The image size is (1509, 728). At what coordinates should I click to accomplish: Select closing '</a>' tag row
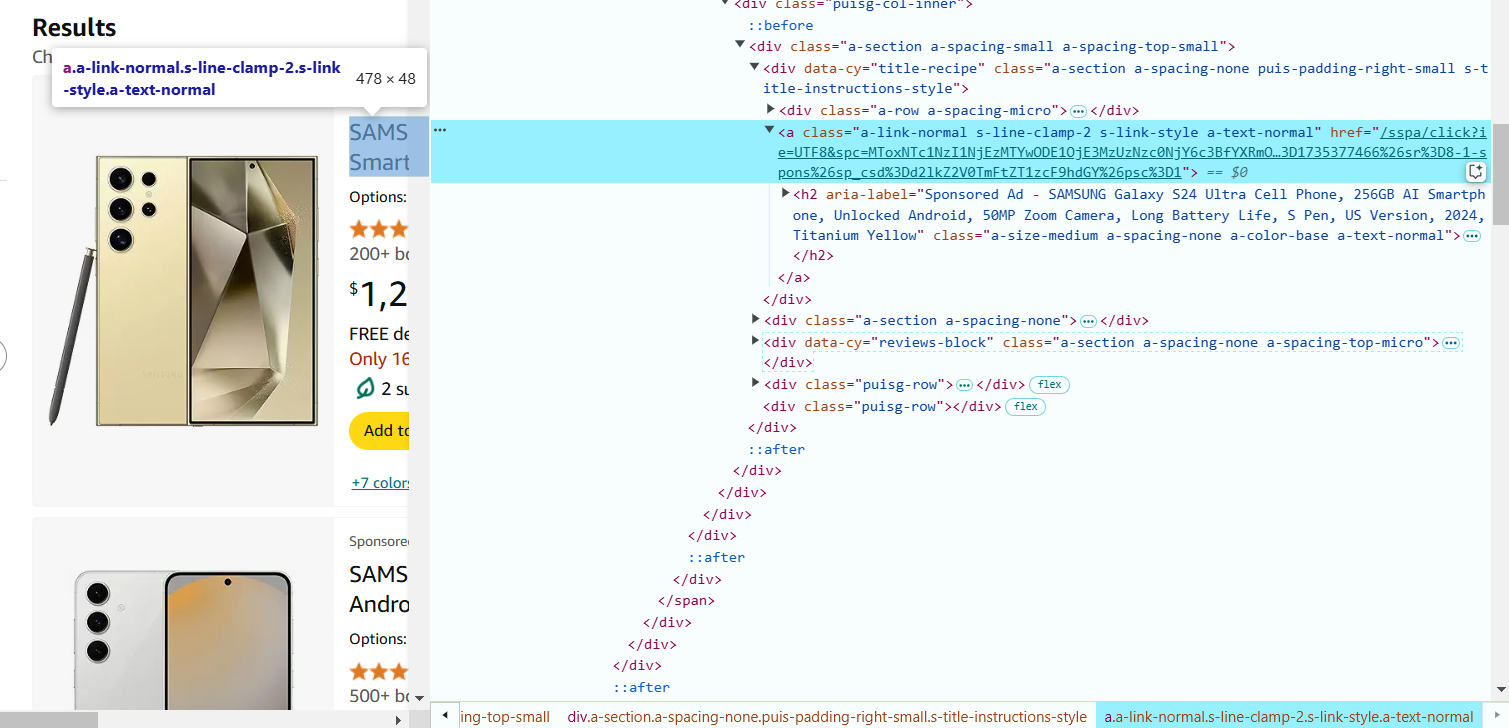(794, 278)
